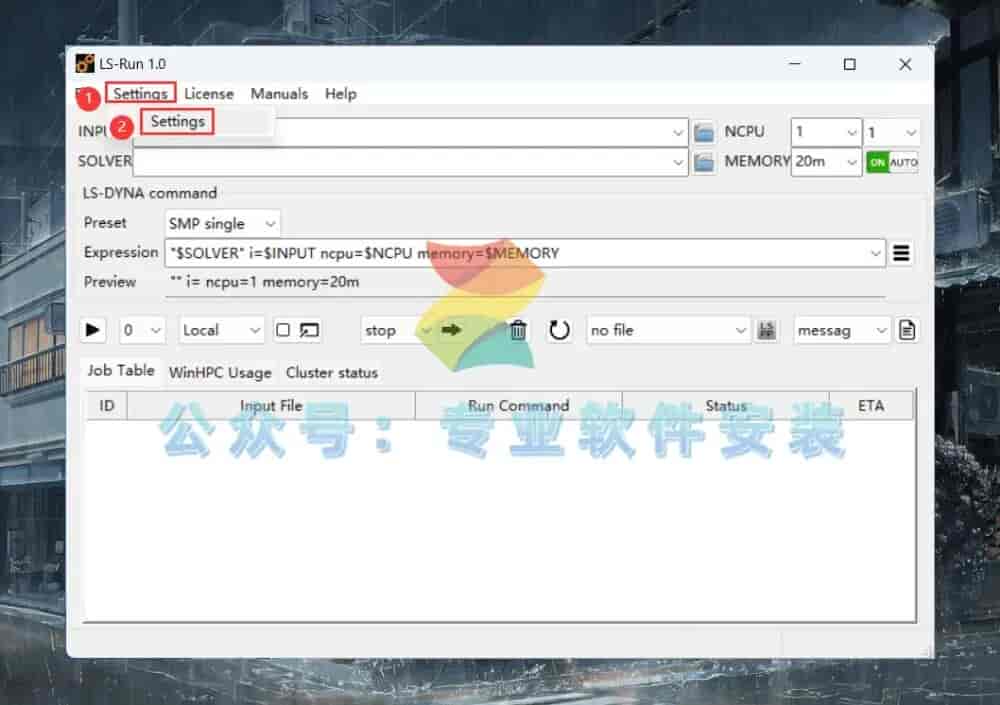Viewport: 1000px width, 705px height.
Task: Browse for solver executable folder icon
Action: (x=703, y=162)
